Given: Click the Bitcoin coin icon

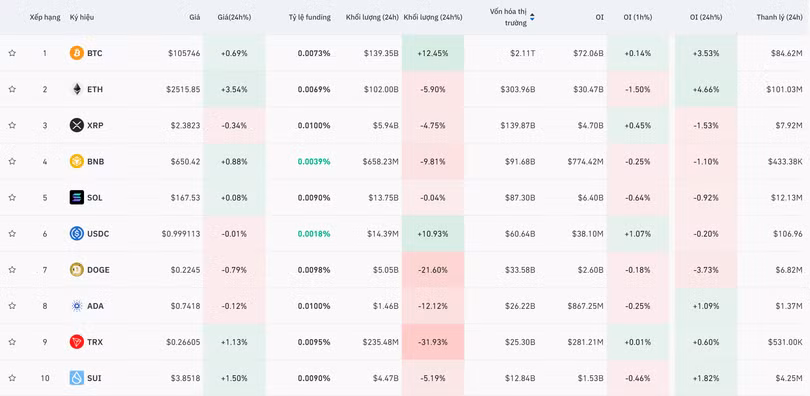Looking at the screenshot, I should pos(76,53).
